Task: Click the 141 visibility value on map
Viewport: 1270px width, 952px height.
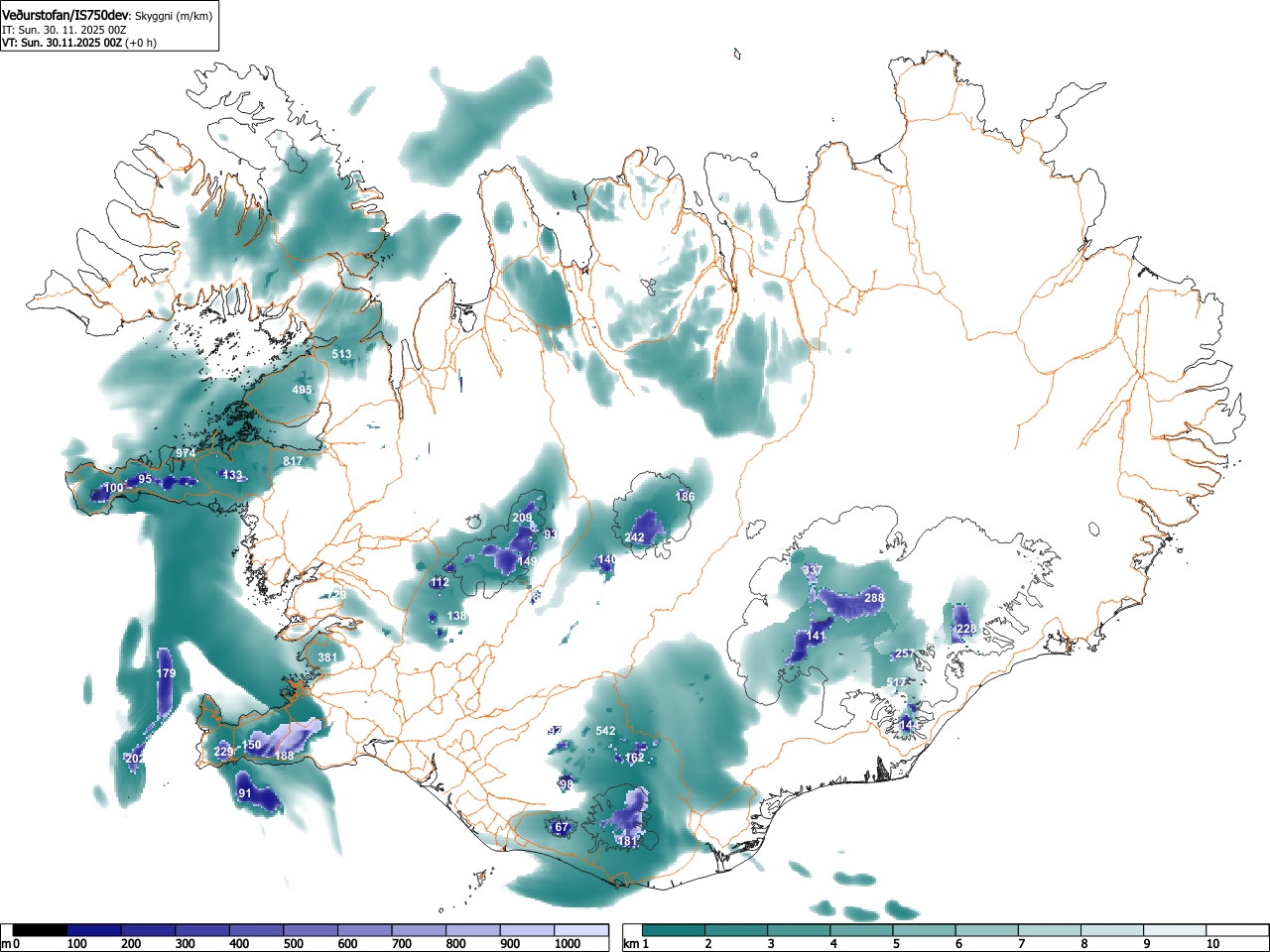Action: (x=817, y=636)
